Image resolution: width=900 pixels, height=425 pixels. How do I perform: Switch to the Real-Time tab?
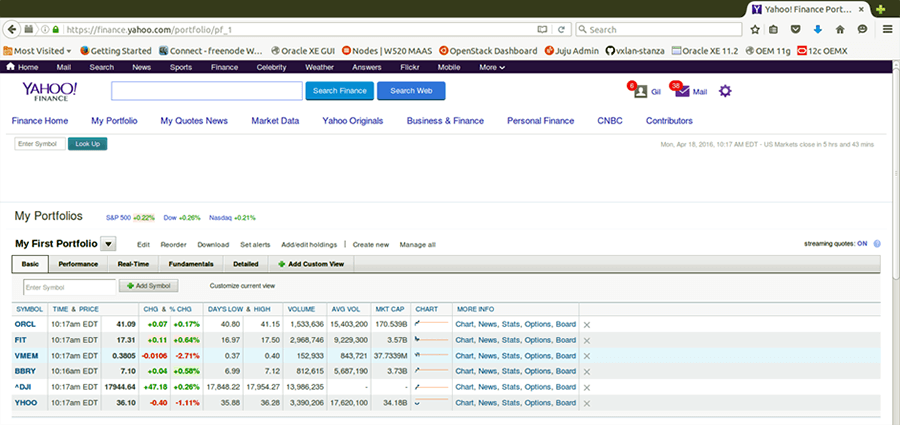(133, 264)
